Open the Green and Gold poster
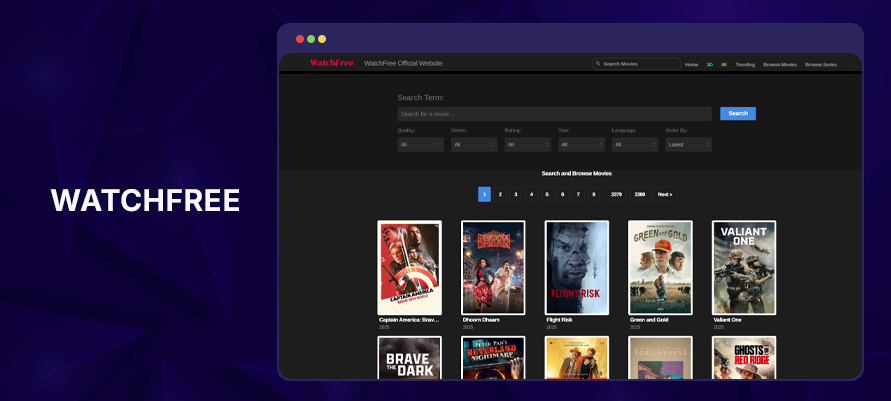This screenshot has width=891, height=401. pos(660,267)
